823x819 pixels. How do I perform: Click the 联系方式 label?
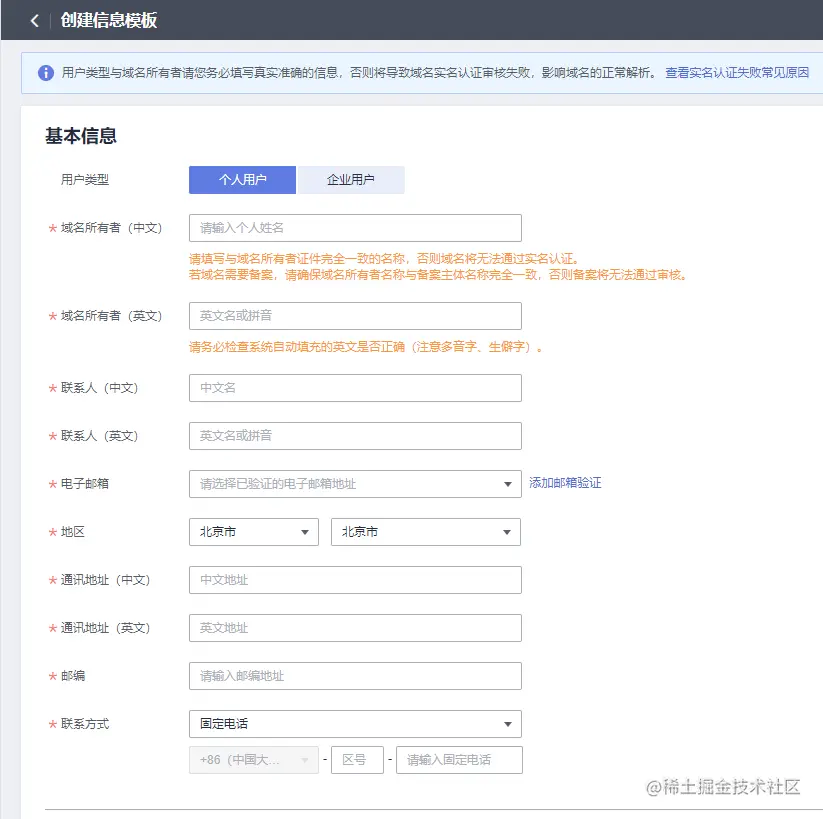point(85,724)
